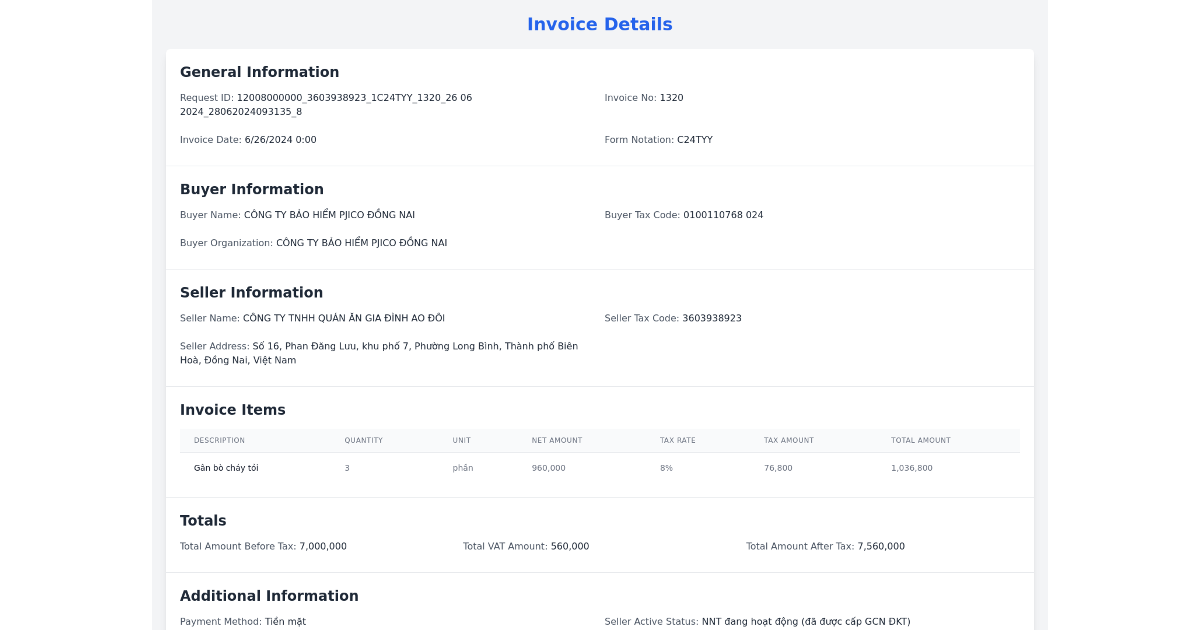This screenshot has height=630, width=1200.
Task: Click the Invoice Details page title
Action: [600, 24]
